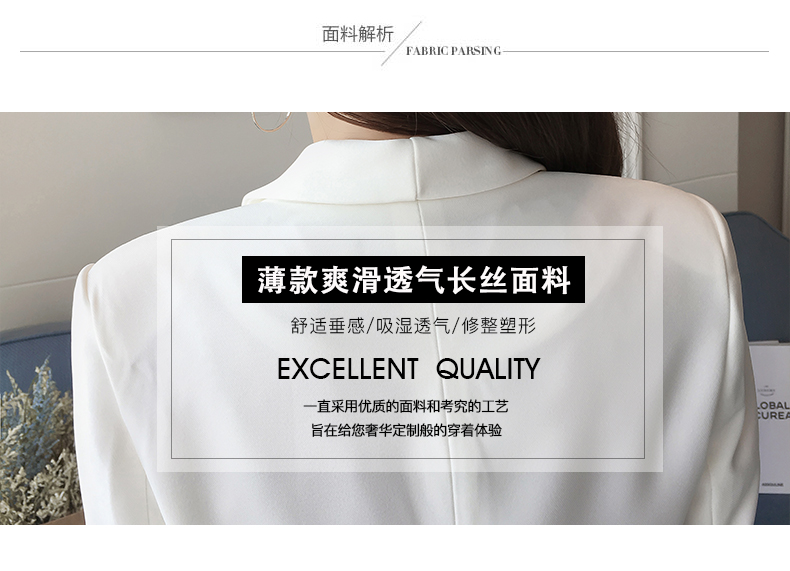This screenshot has height=571, width=790.
Task: Click the center back seam below the collar
Action: 421,217
